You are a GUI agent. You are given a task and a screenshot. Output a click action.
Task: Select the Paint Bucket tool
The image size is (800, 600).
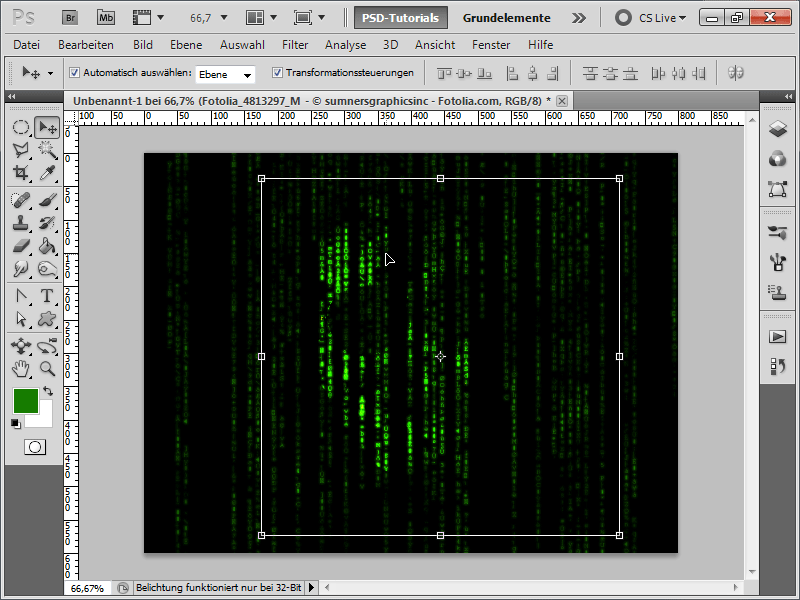(x=47, y=246)
